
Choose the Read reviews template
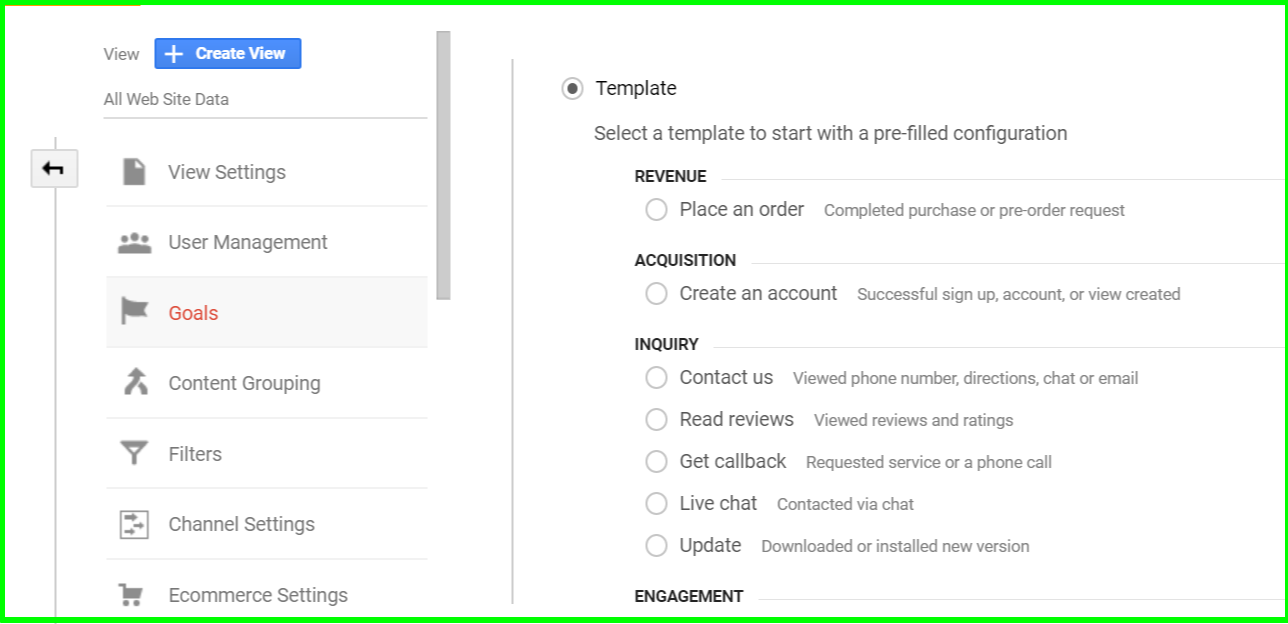coord(656,420)
